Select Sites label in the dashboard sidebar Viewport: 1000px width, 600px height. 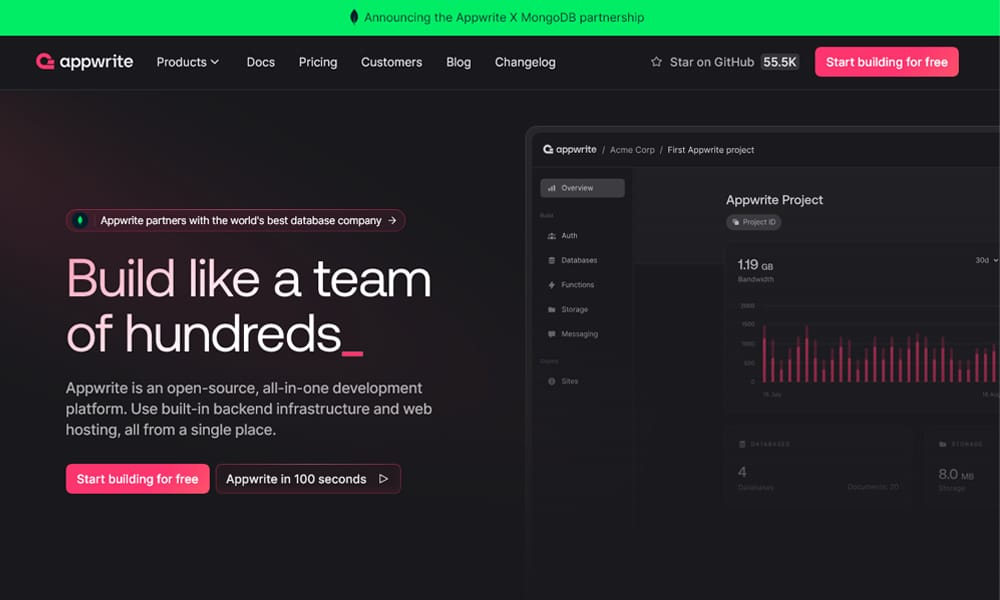[x=570, y=381]
